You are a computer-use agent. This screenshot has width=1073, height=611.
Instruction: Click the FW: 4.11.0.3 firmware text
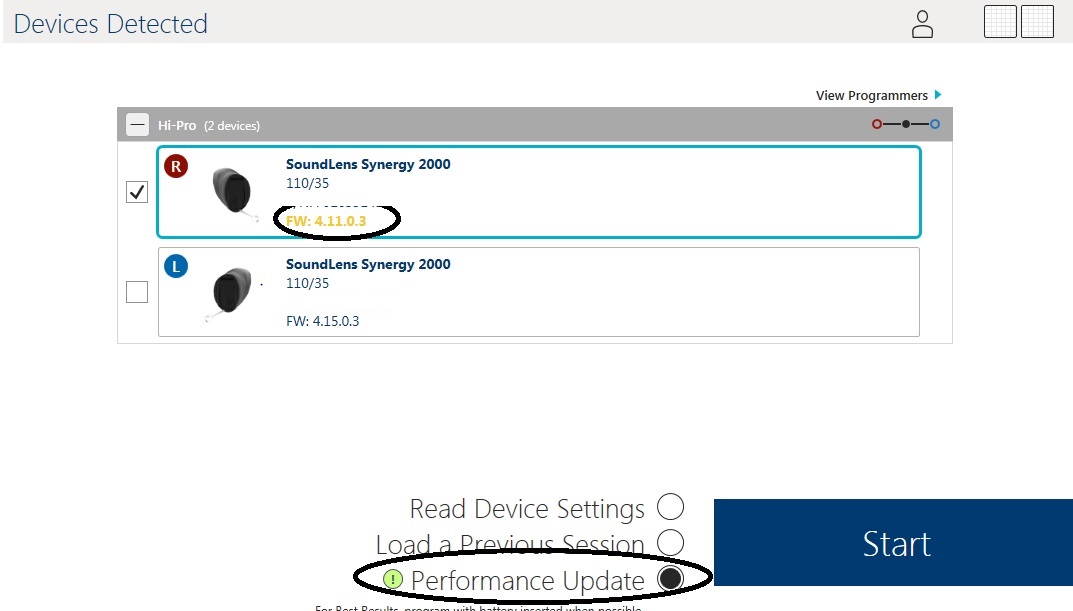[326, 221]
